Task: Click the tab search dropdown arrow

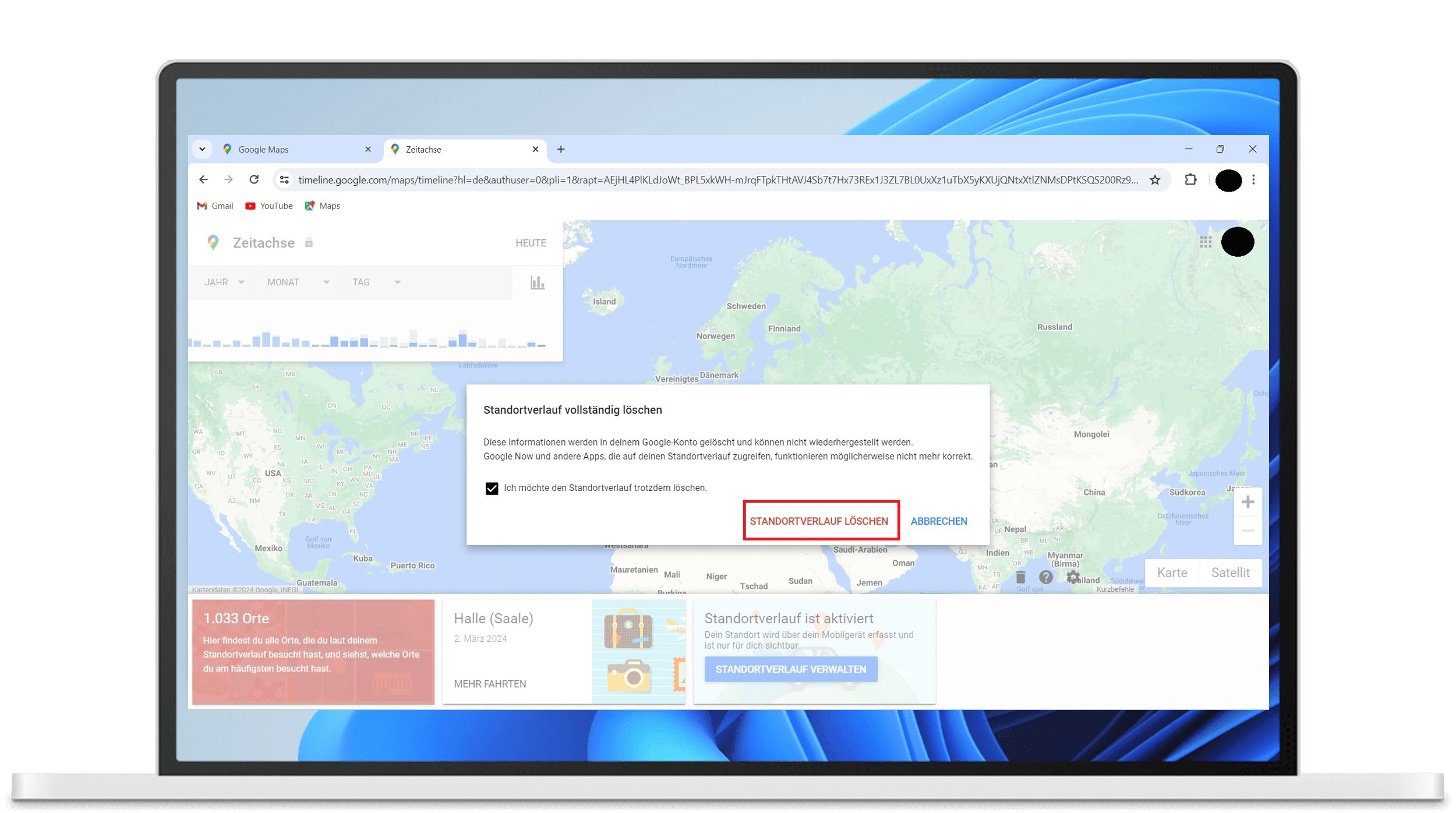Action: (x=202, y=149)
